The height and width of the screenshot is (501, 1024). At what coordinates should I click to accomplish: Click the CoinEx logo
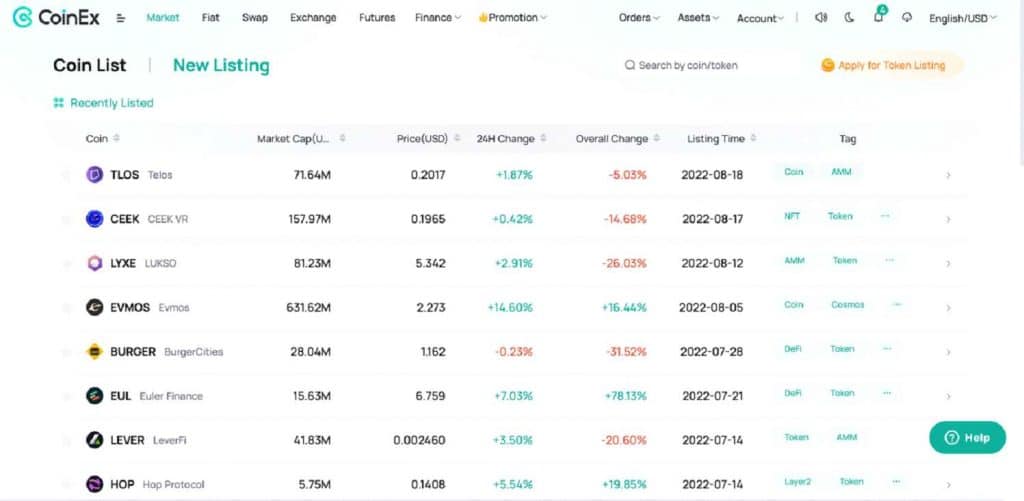click(x=56, y=18)
